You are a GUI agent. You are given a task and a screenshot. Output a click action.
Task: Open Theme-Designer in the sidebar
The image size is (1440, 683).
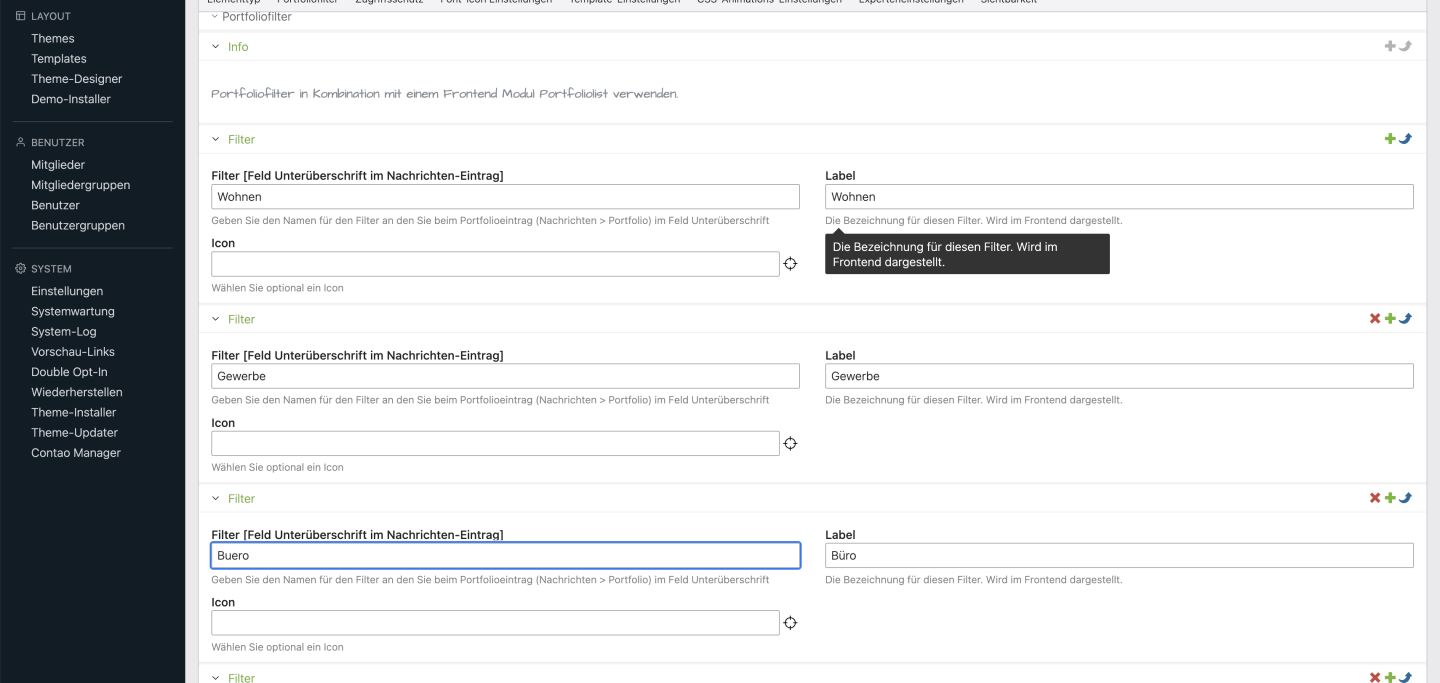coord(76,79)
